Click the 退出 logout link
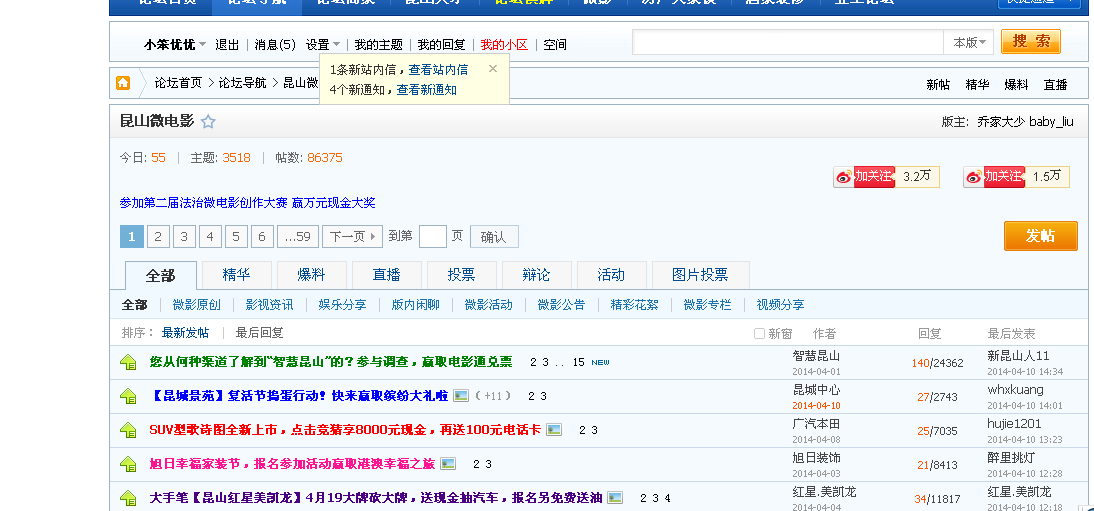This screenshot has width=1094, height=511. click(227, 45)
